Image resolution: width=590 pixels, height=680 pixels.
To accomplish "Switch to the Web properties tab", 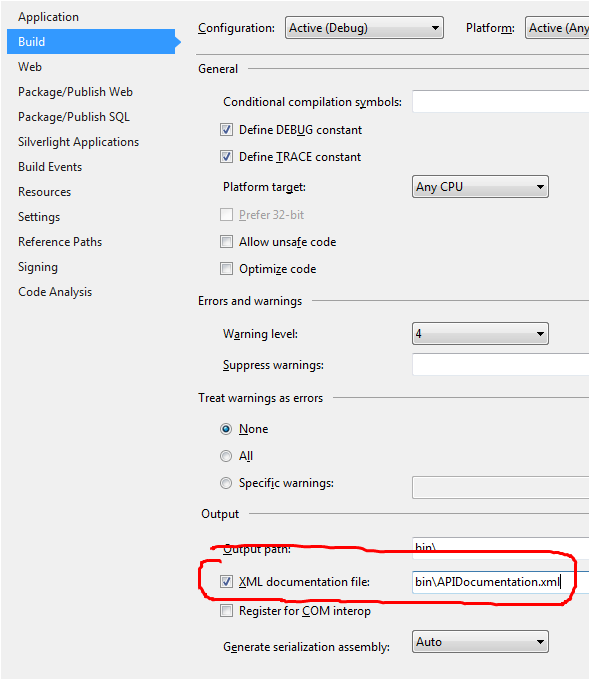I will pyautogui.click(x=30, y=67).
